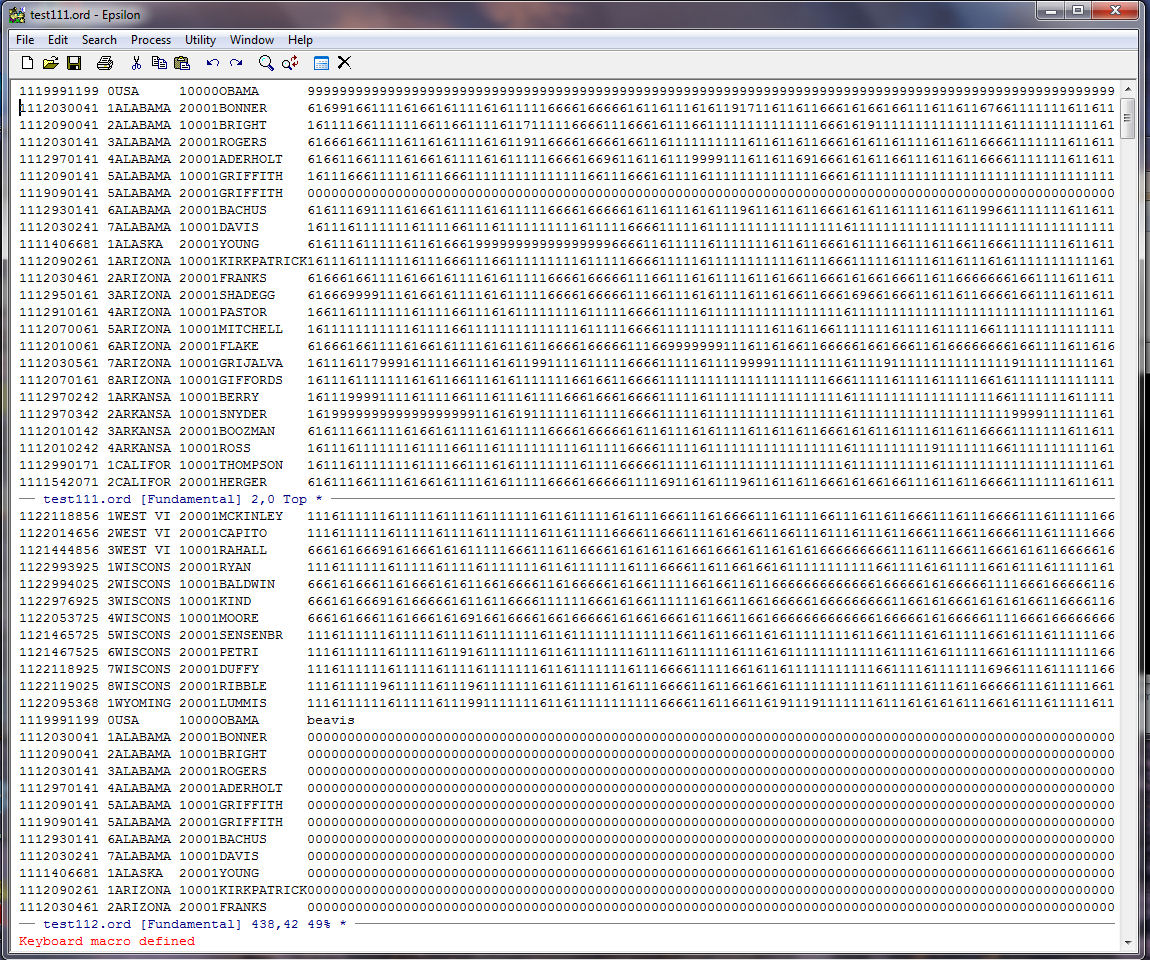
Task: Open search and replace toolbar icon
Action: point(290,63)
